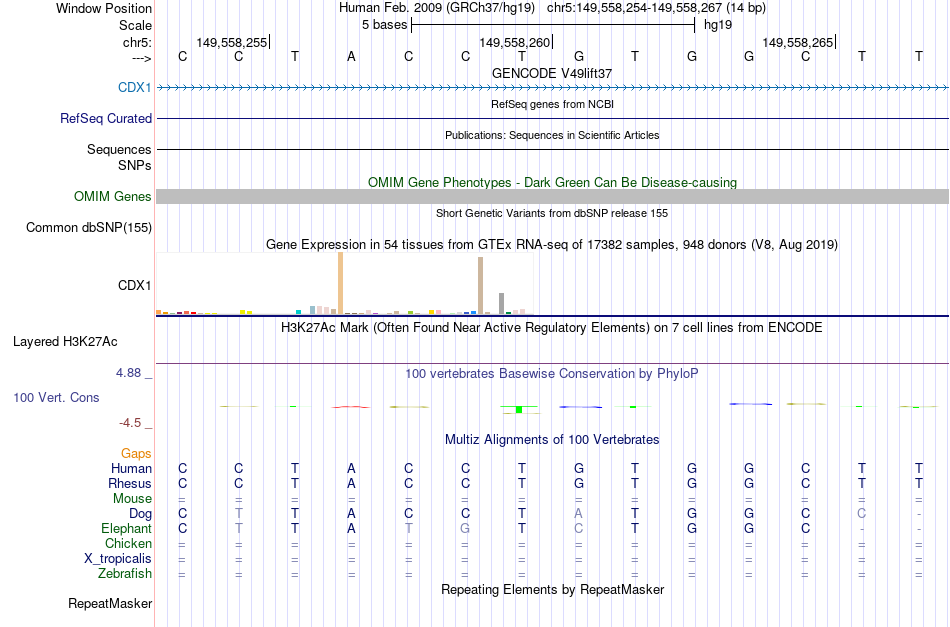Viewport: 950px width, 627px height.
Task: Click the Human species label in the Multiz alignment
Action: 131,468
